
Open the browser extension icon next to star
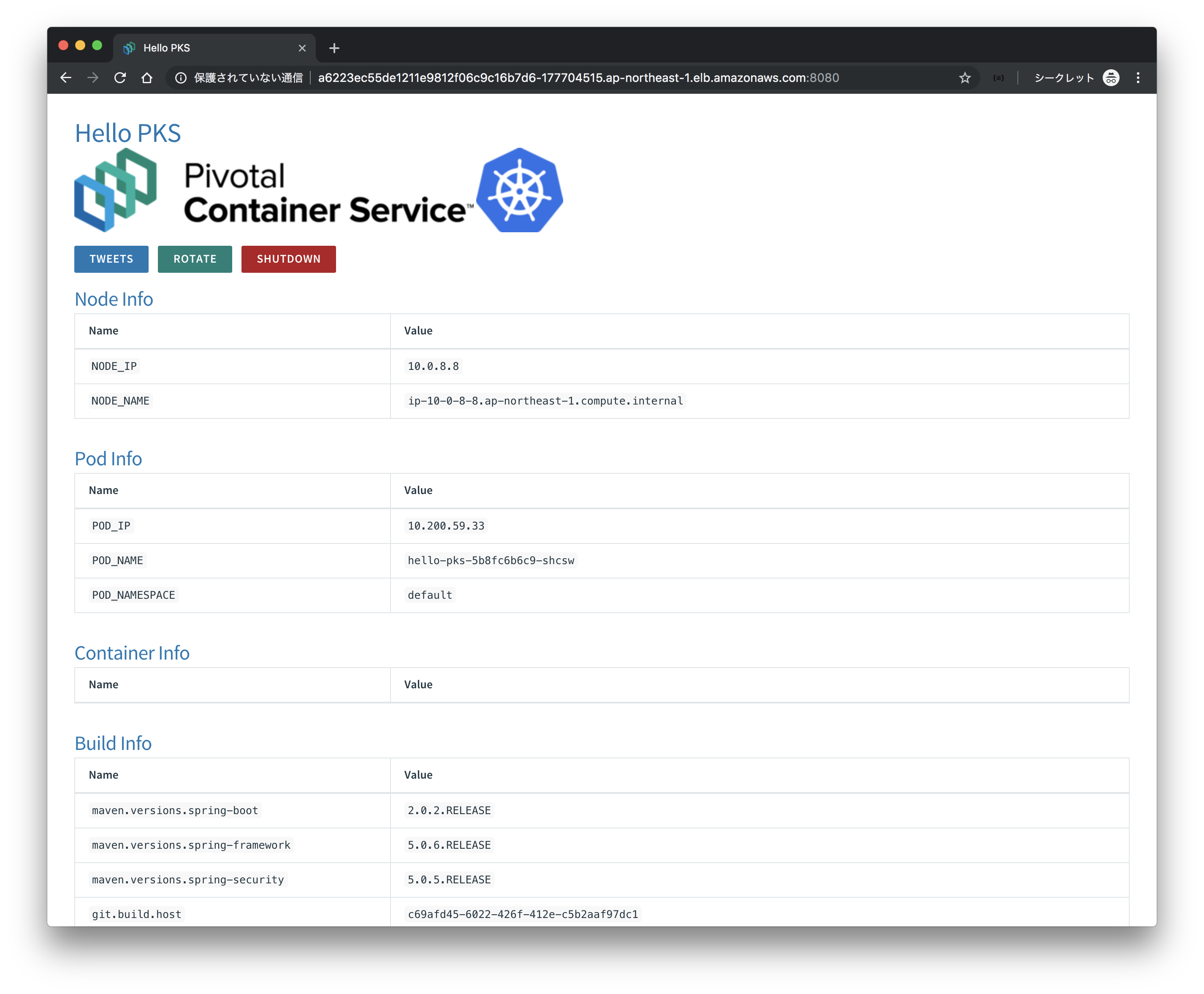(998, 78)
